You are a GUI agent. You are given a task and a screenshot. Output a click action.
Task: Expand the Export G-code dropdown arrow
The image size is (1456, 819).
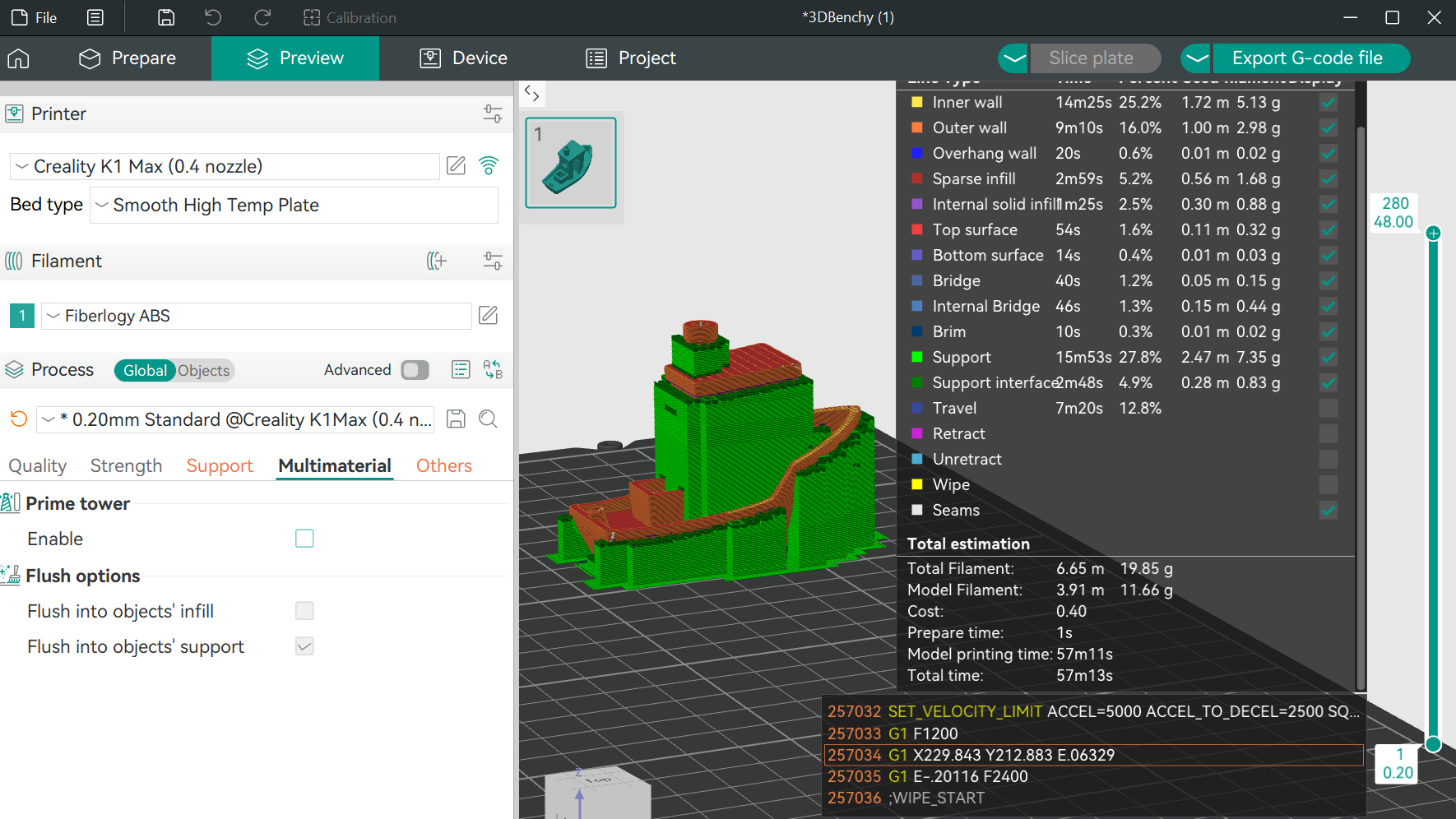coord(1197,58)
